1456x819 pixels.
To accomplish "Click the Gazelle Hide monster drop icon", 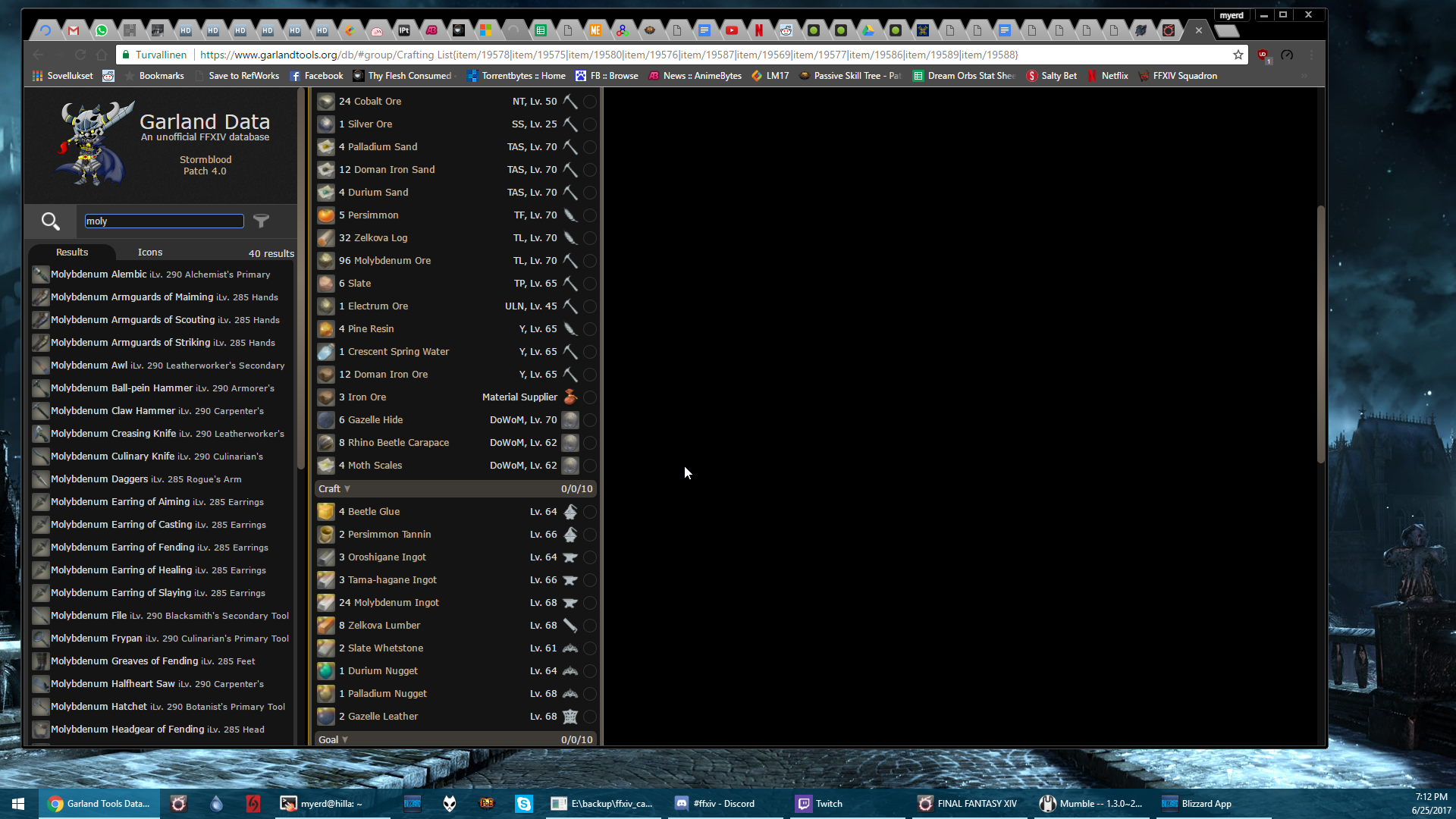I will [x=570, y=420].
